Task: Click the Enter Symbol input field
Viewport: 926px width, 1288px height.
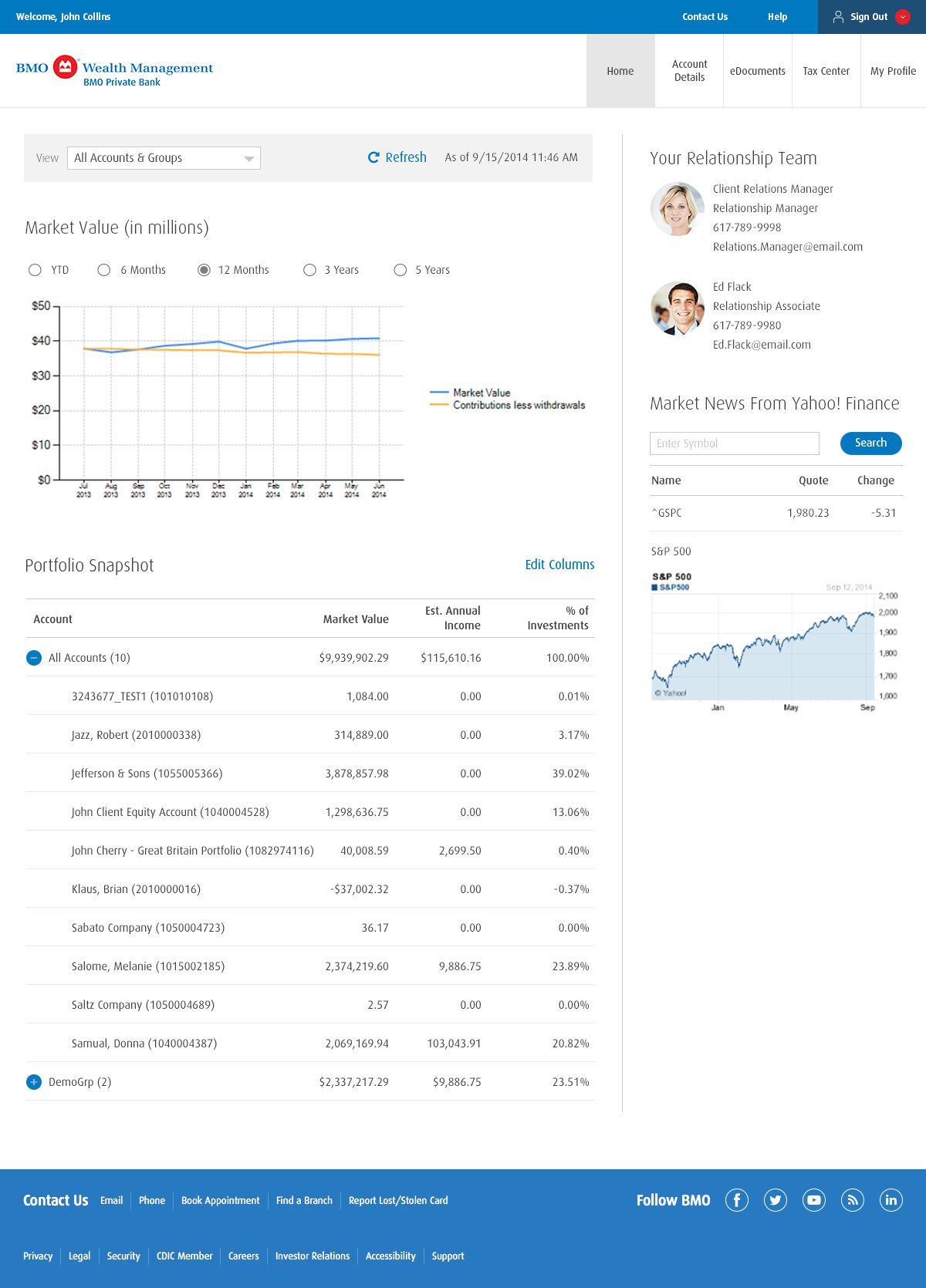Action: coord(735,443)
